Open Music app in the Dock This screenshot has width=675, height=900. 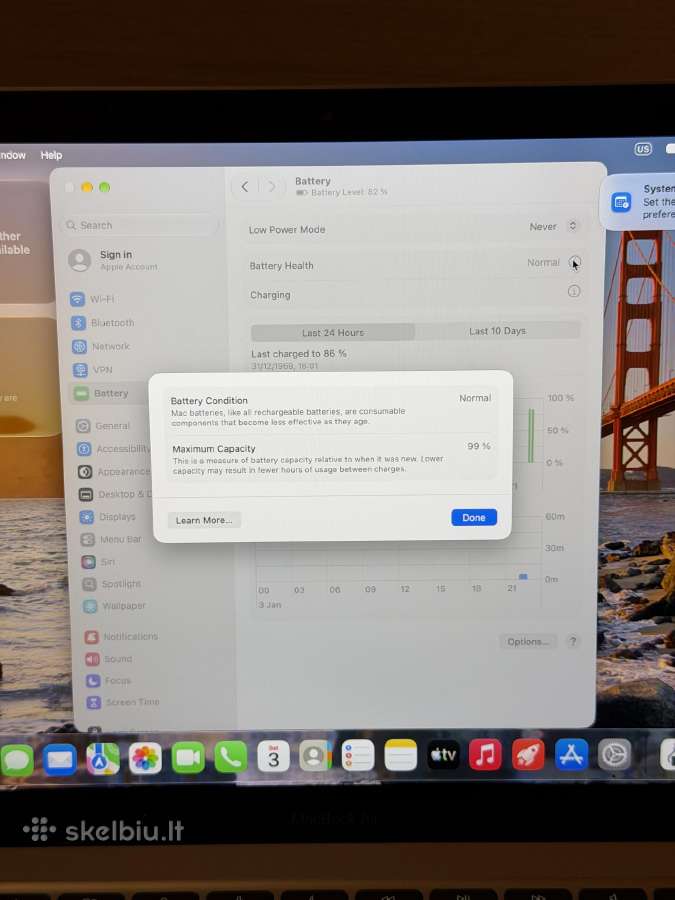(x=486, y=754)
